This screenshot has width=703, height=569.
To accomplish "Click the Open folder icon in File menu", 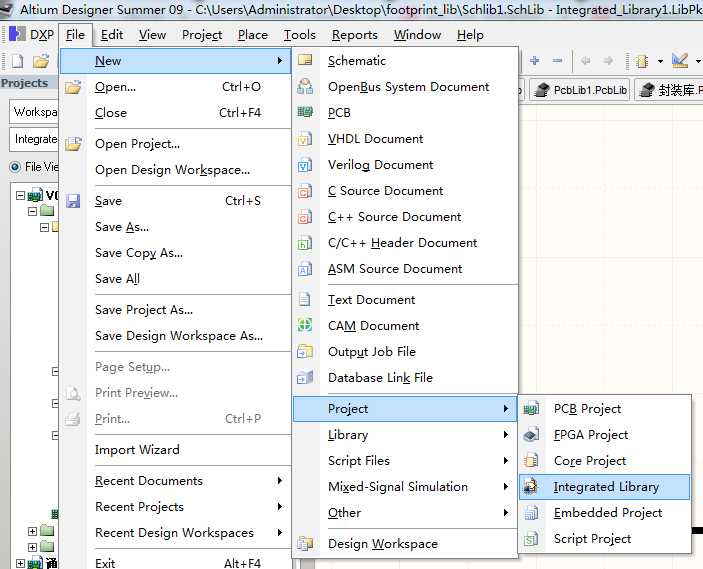I will (73, 87).
